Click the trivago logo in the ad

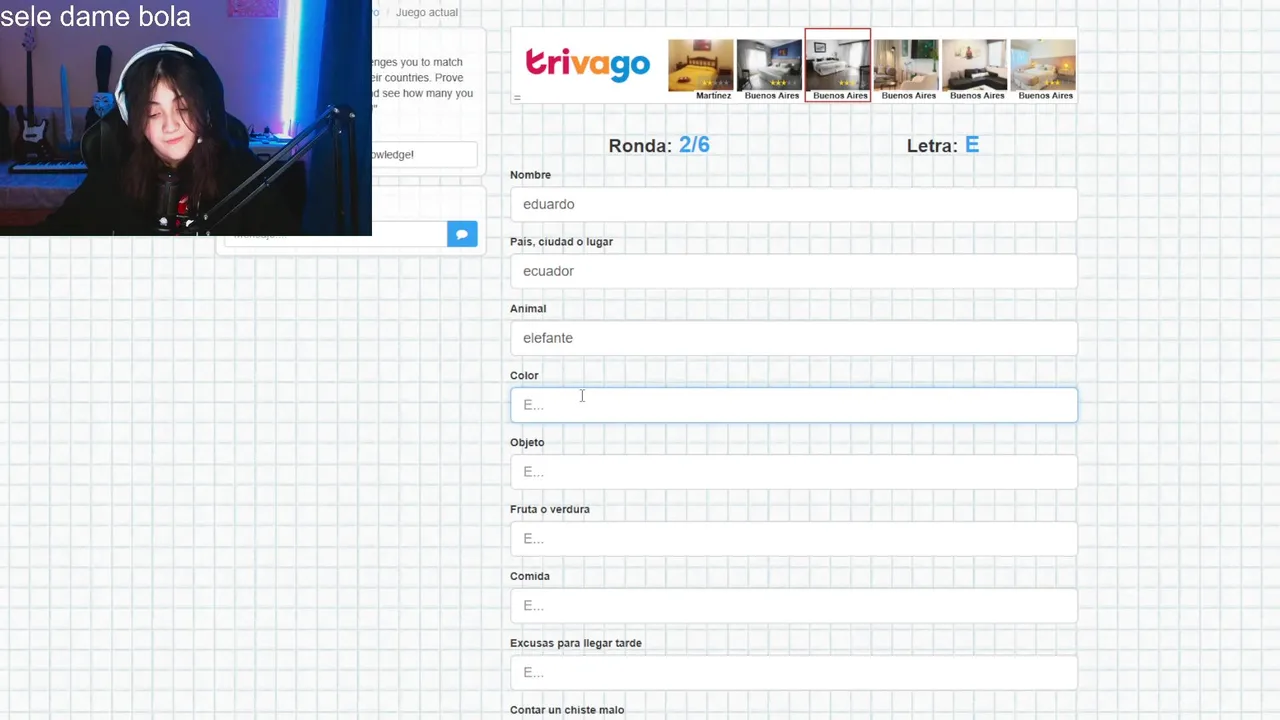pos(588,63)
